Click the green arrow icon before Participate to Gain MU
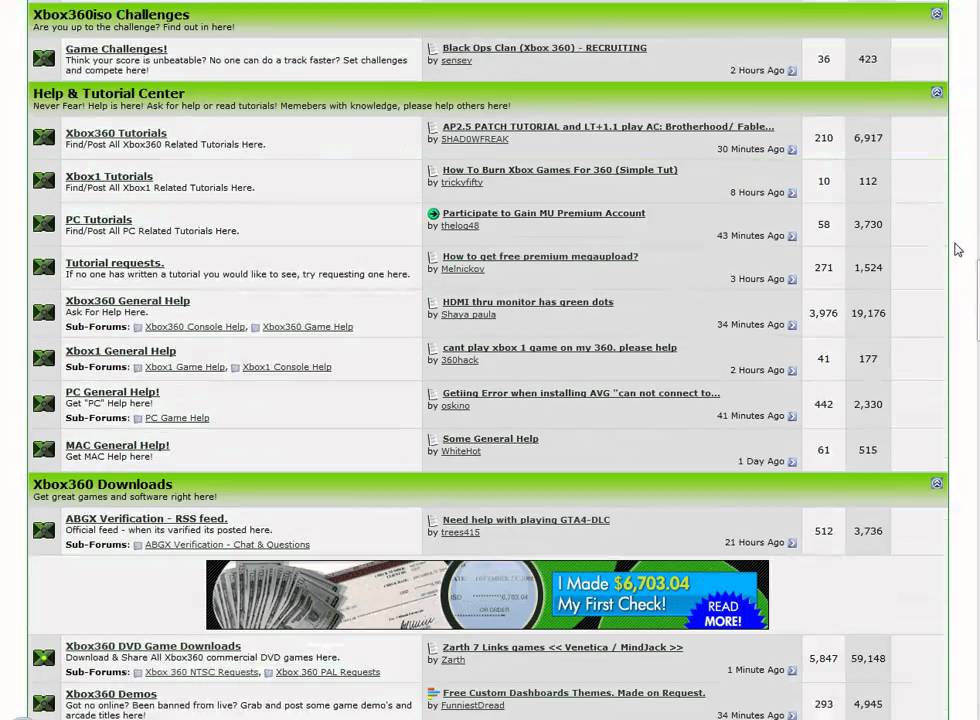The image size is (980, 720). pyautogui.click(x=433, y=214)
